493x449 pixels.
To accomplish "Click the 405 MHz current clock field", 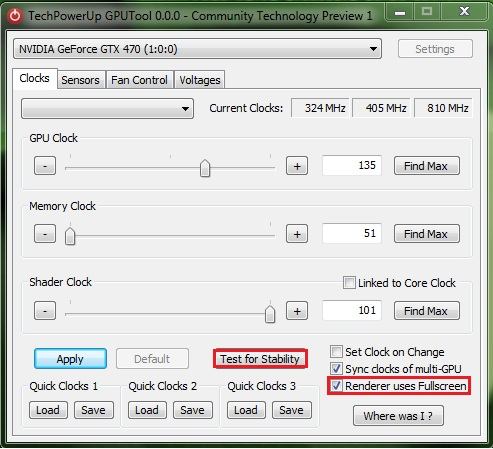I will (x=381, y=108).
